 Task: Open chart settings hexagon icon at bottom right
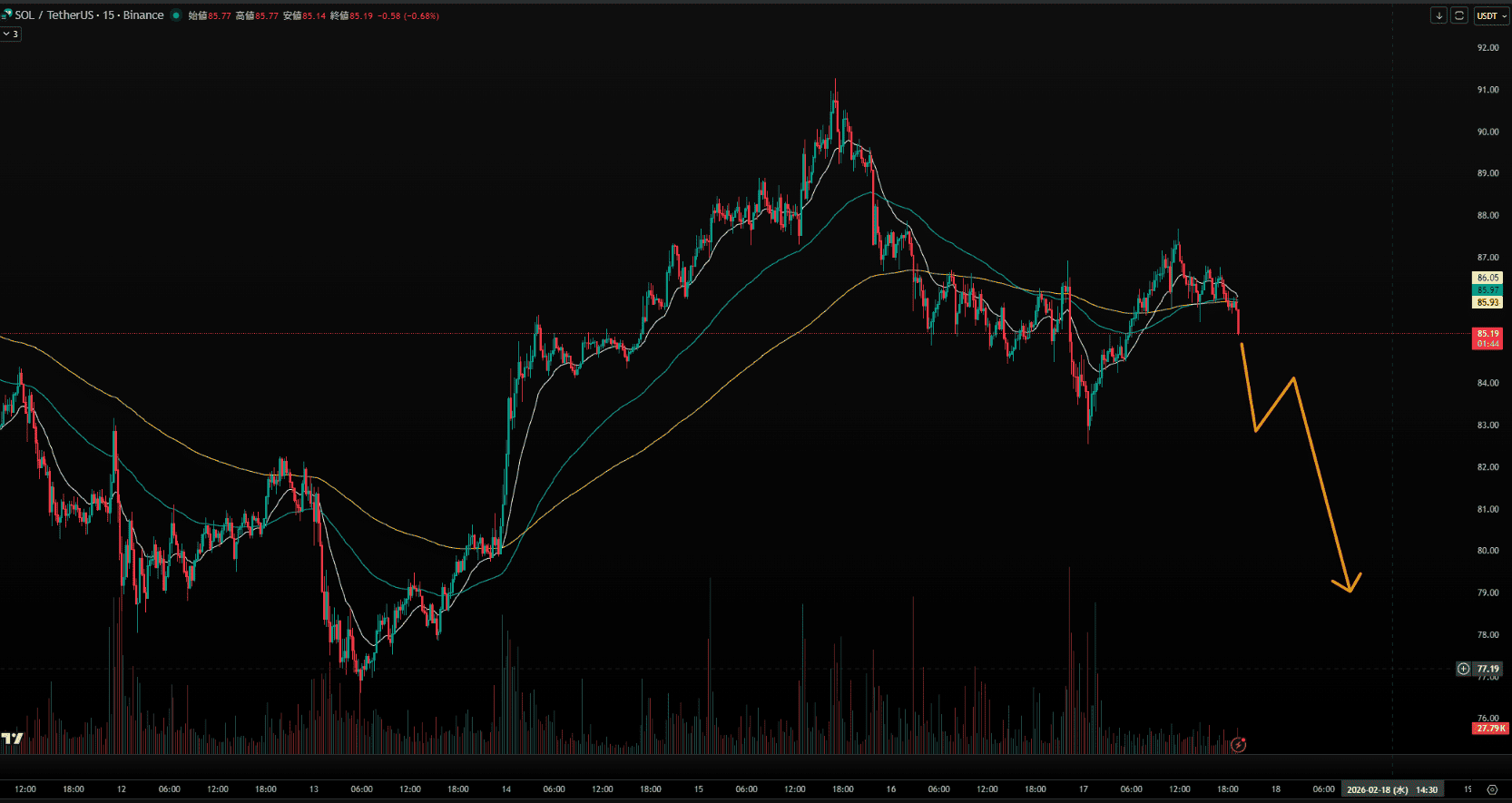1492,789
